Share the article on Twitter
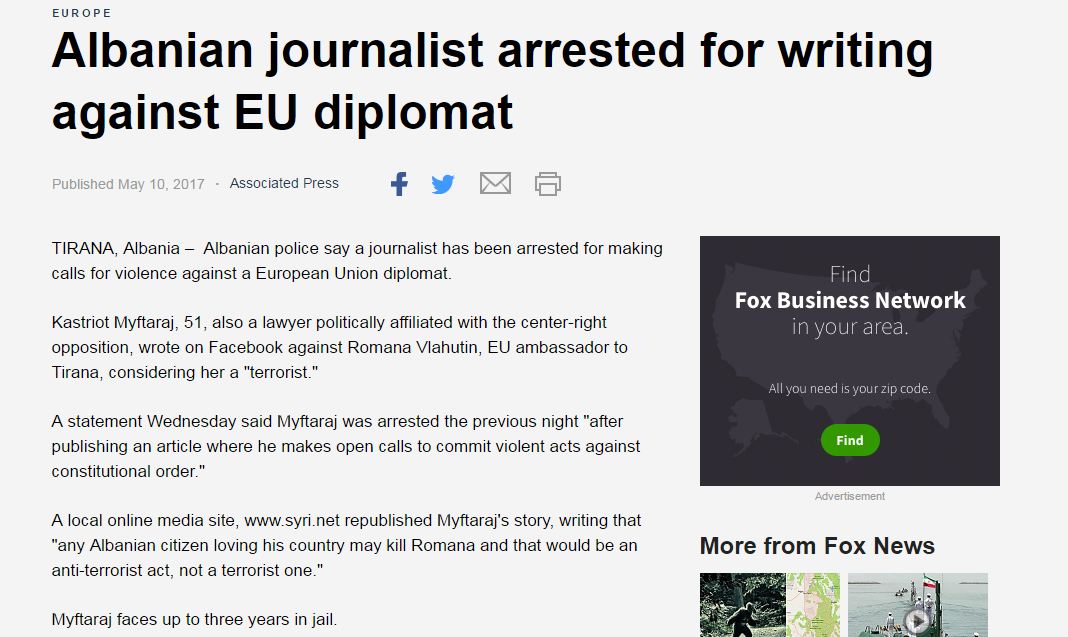1068x637 pixels. point(443,184)
